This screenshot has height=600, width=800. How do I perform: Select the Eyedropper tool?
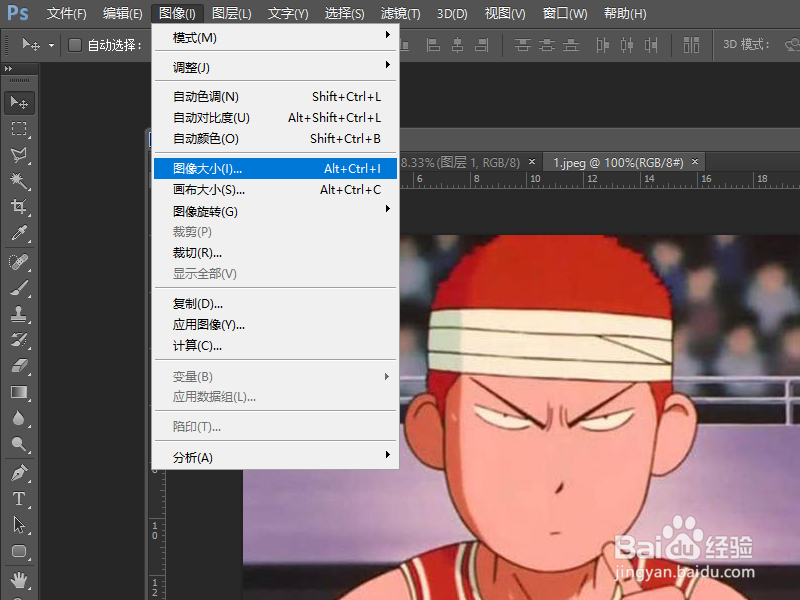19,233
